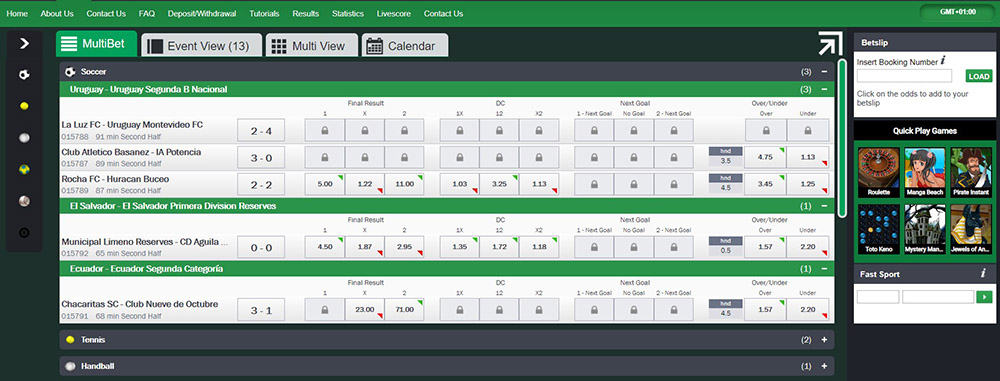Open Chacaritas SC - Club Nueve de Octubre match
The height and width of the screenshot is (381, 1000).
[140, 304]
